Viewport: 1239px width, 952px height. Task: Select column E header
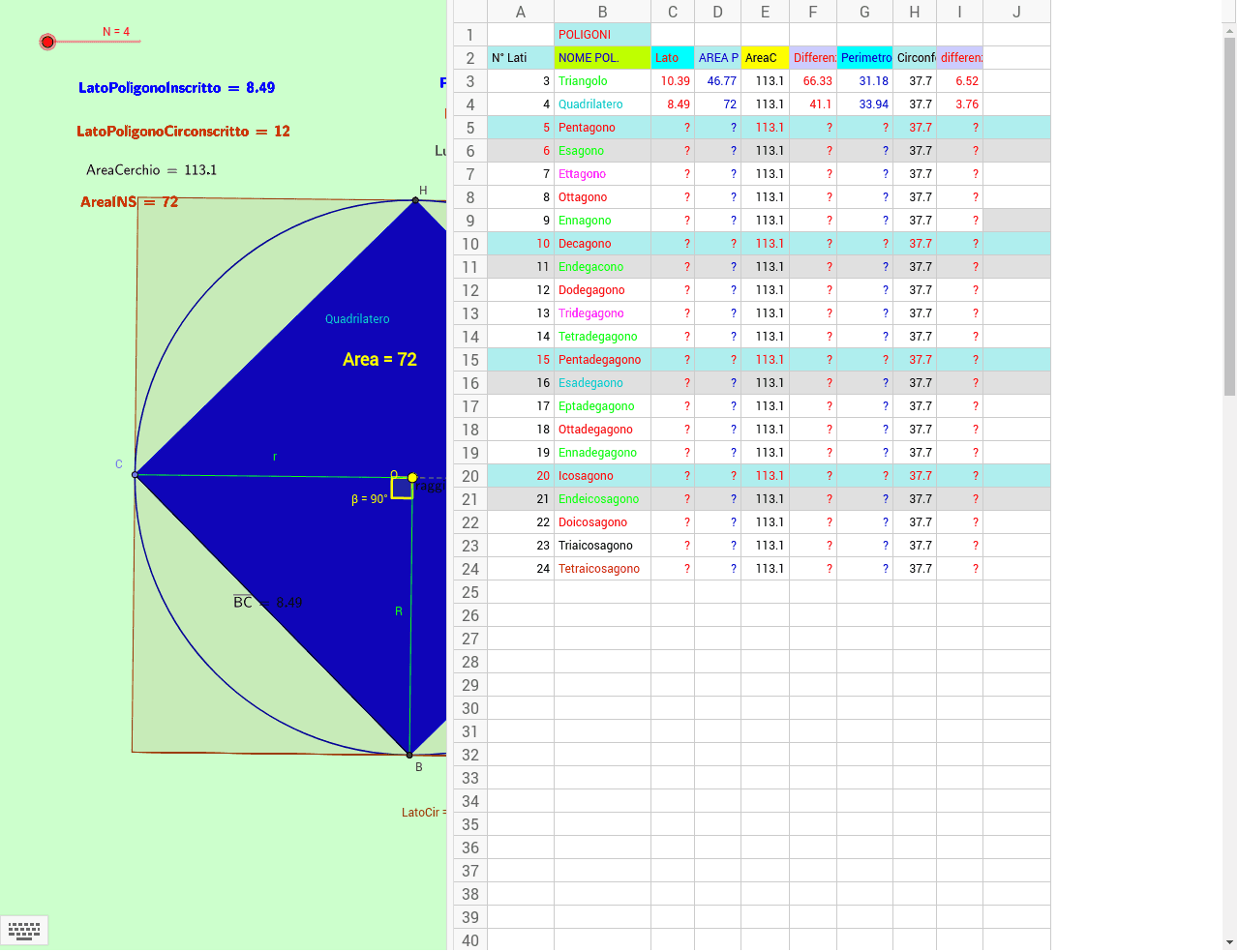(x=766, y=12)
